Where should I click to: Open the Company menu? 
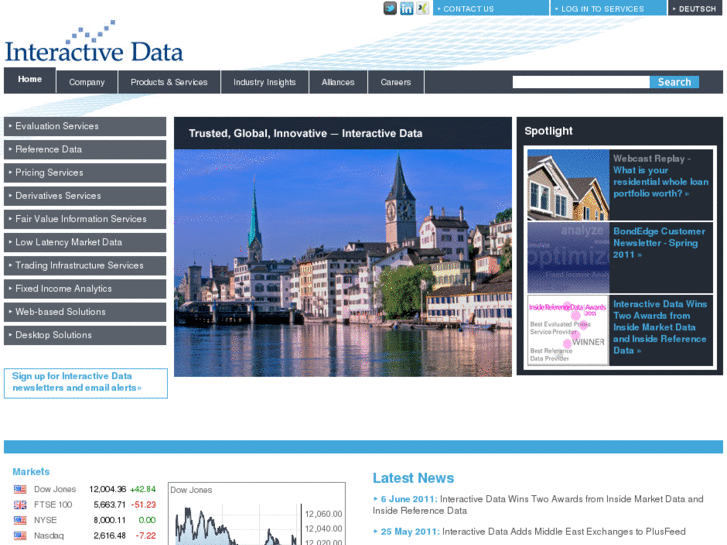click(87, 82)
